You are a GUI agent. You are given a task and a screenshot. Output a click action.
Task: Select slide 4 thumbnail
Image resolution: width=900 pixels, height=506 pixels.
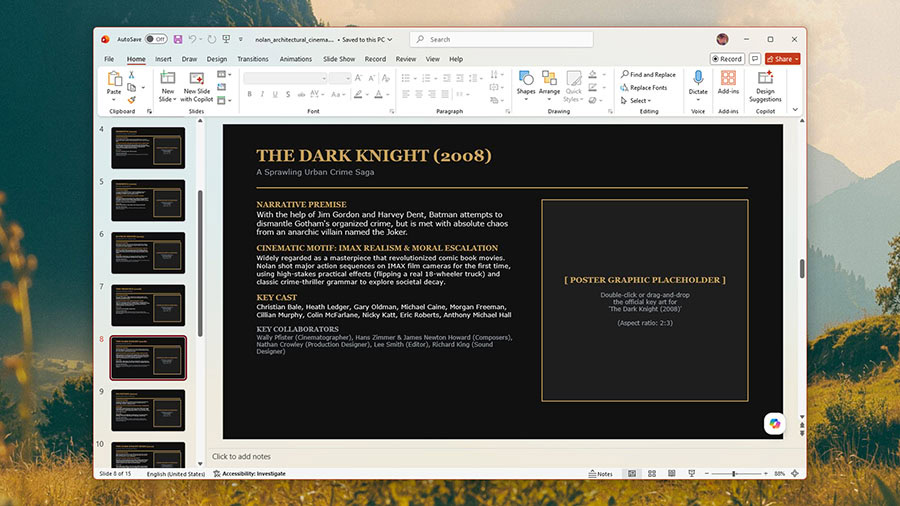(148, 148)
